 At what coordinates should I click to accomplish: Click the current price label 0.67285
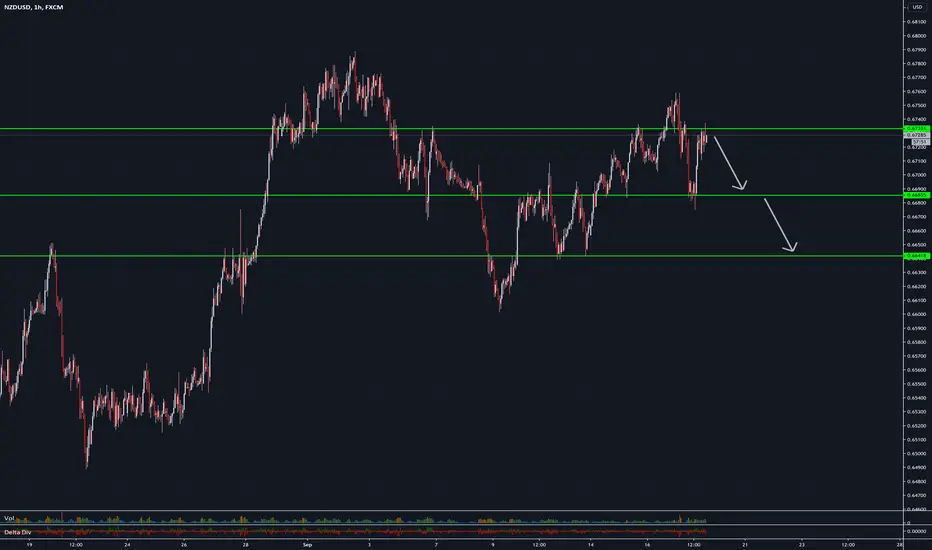click(917, 136)
